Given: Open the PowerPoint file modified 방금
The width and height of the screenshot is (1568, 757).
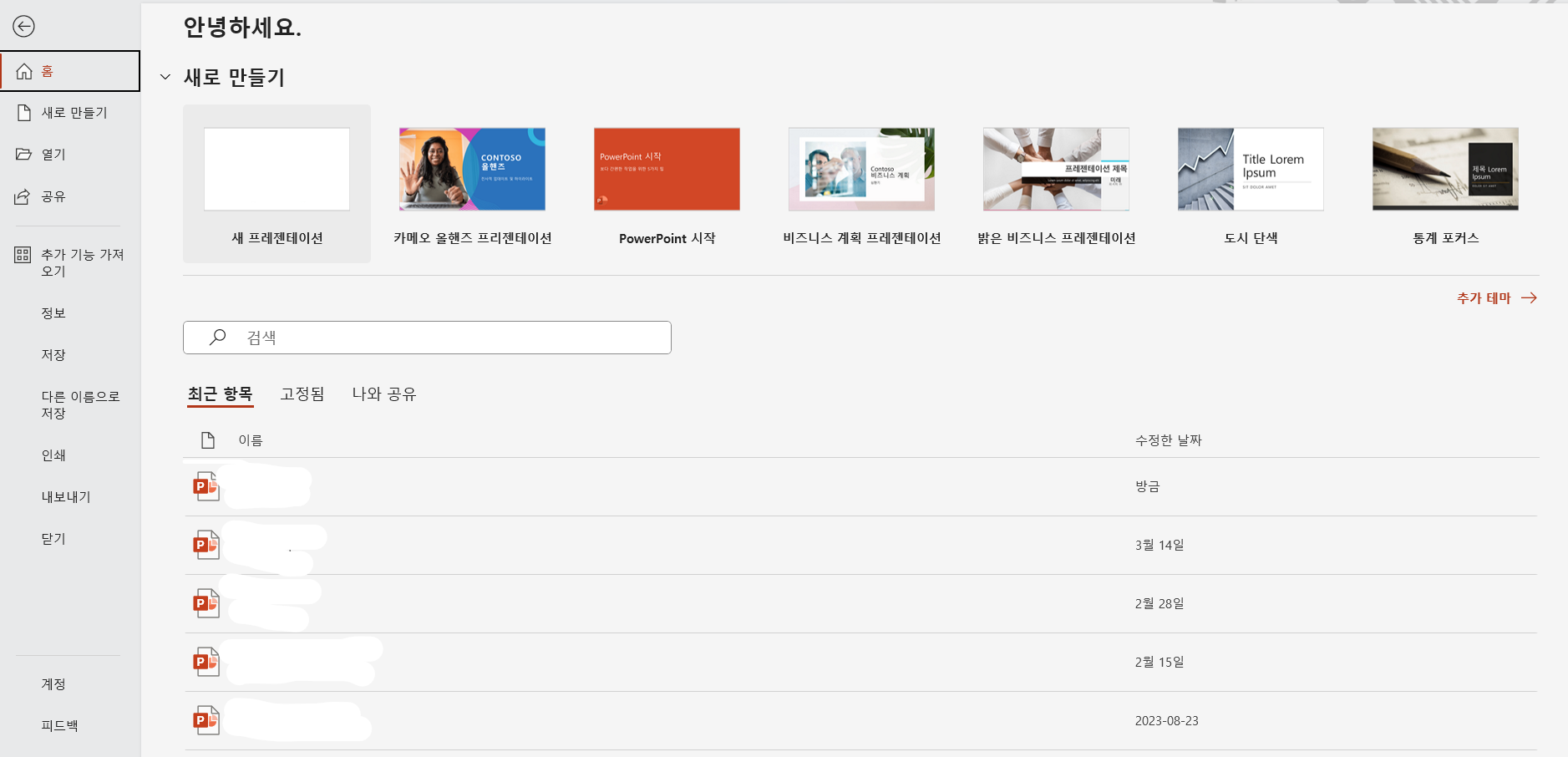Looking at the screenshot, I should tap(860, 486).
